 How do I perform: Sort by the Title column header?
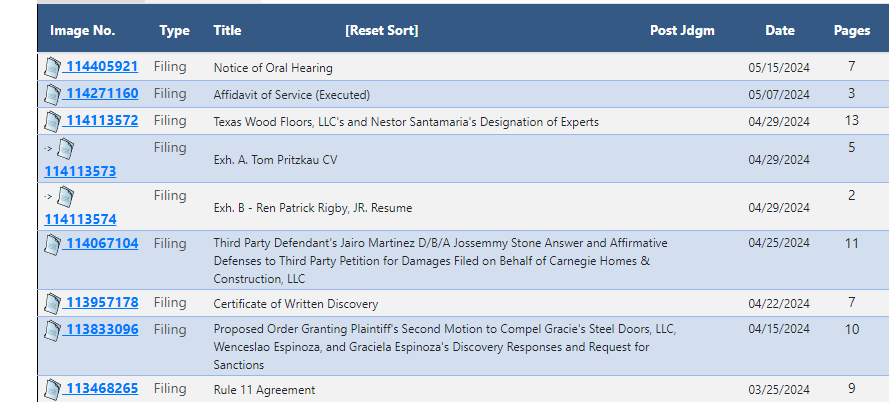227,30
